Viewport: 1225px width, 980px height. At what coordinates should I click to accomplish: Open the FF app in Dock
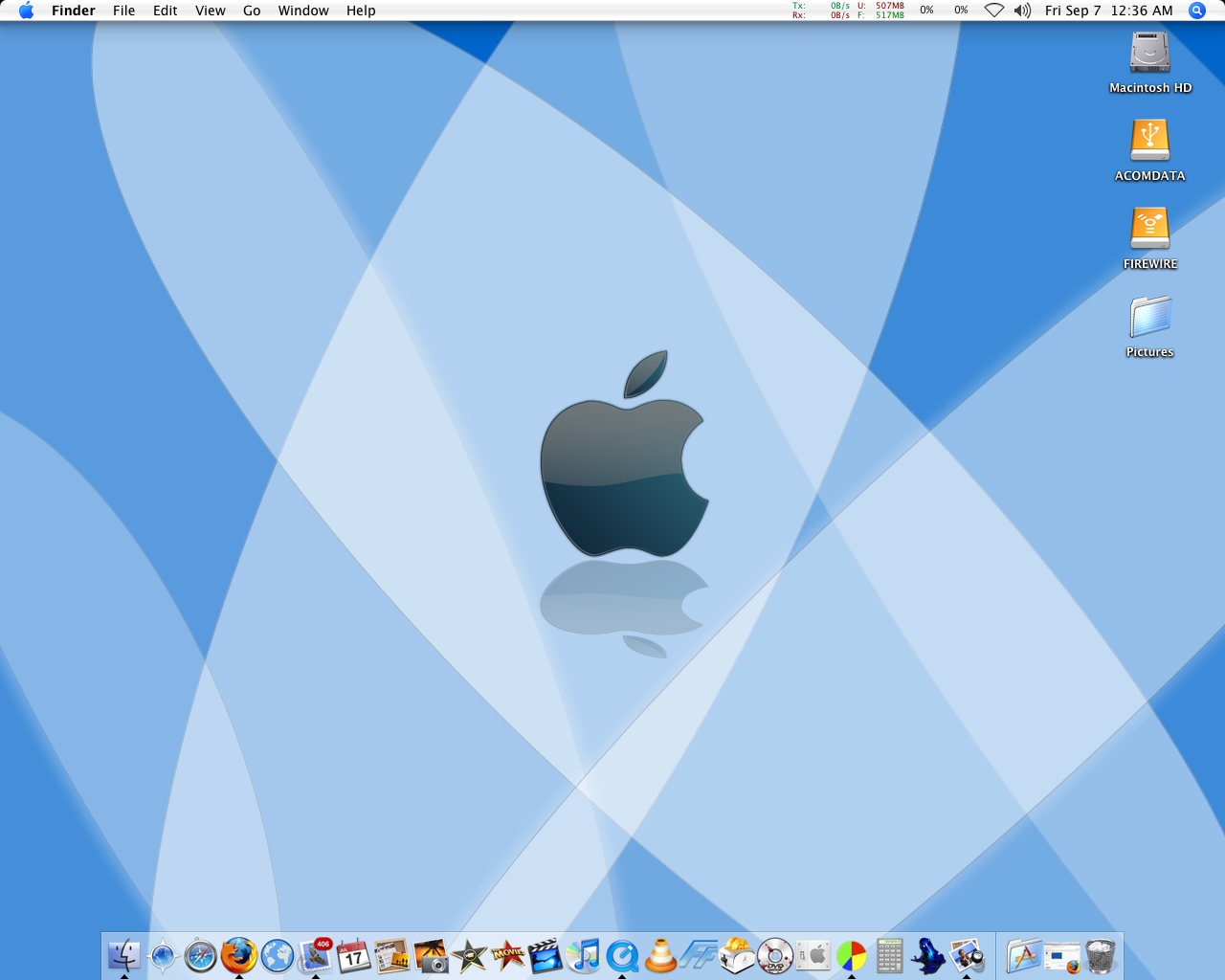[x=699, y=955]
